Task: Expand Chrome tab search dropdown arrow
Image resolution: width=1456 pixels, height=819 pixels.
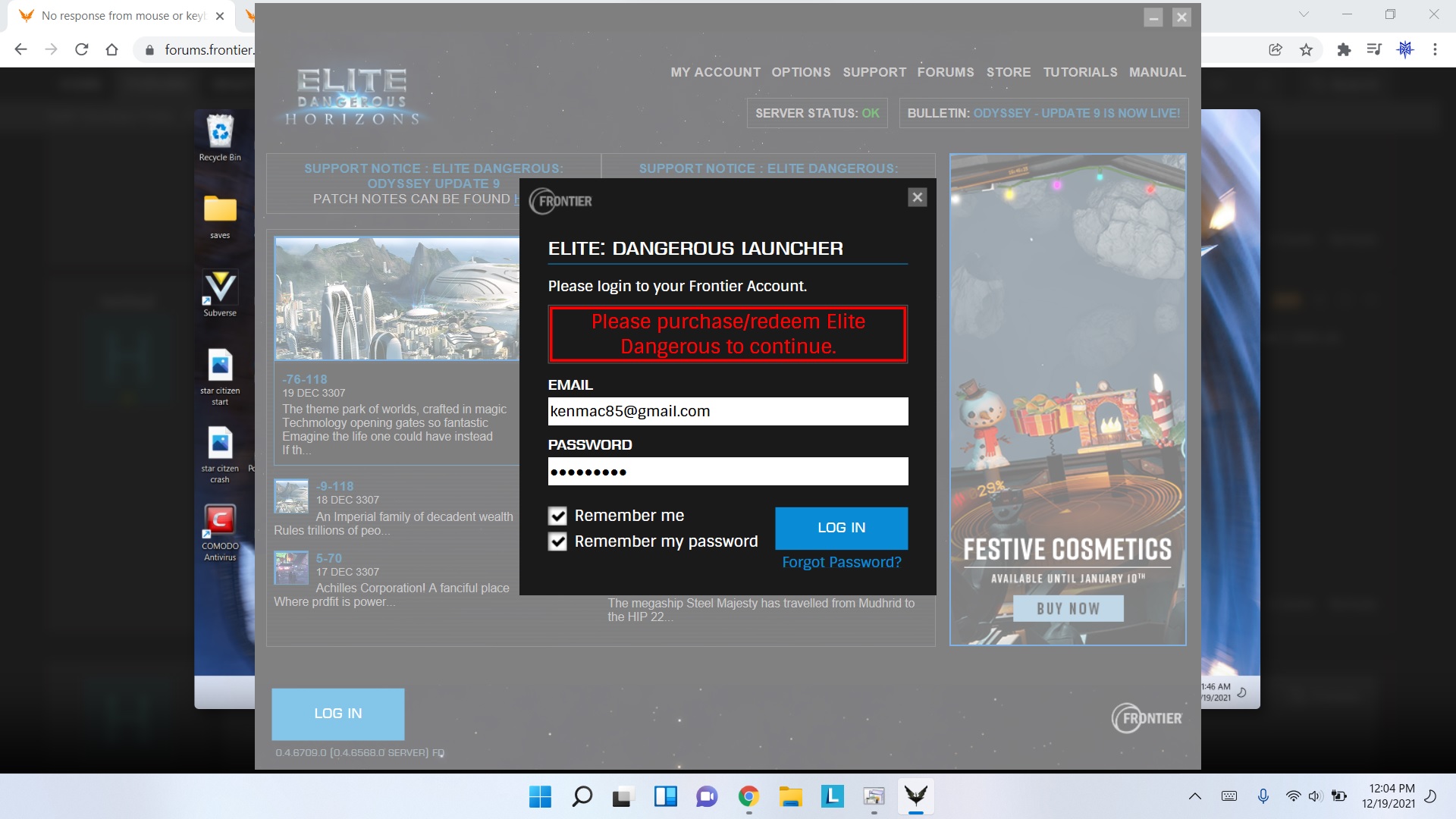Action: (x=1304, y=14)
